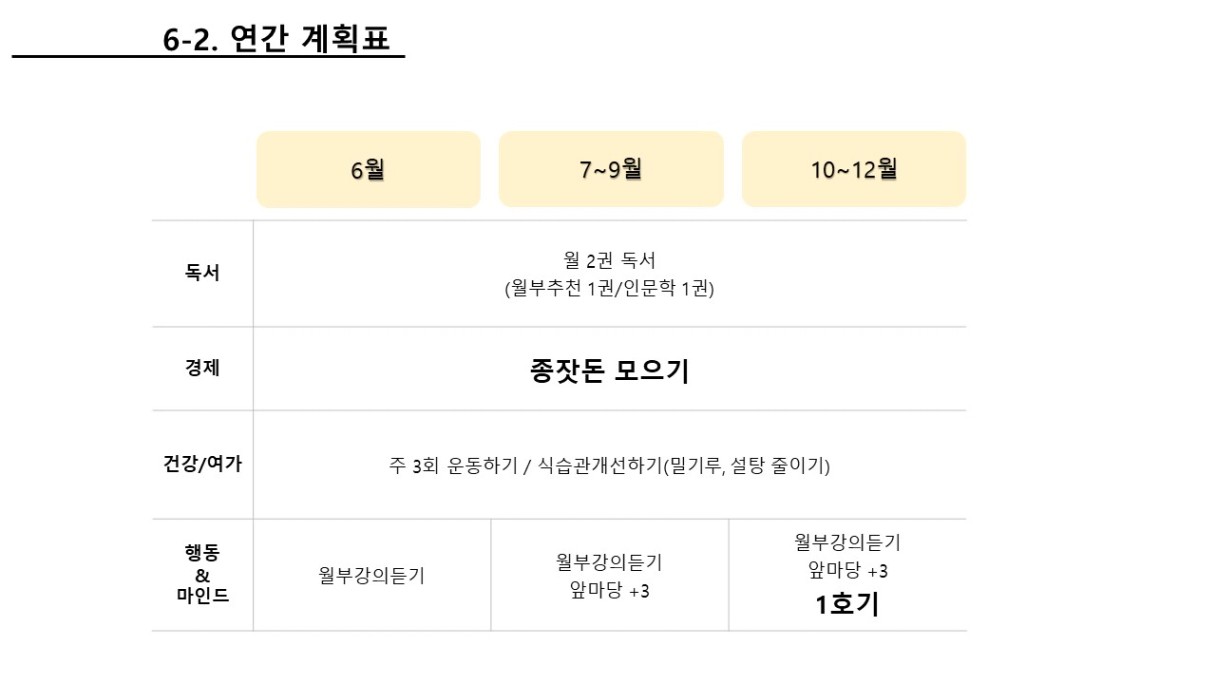Click the 행동 & 마인드 row label
Screen dimensions: 1216x684
tap(202, 574)
